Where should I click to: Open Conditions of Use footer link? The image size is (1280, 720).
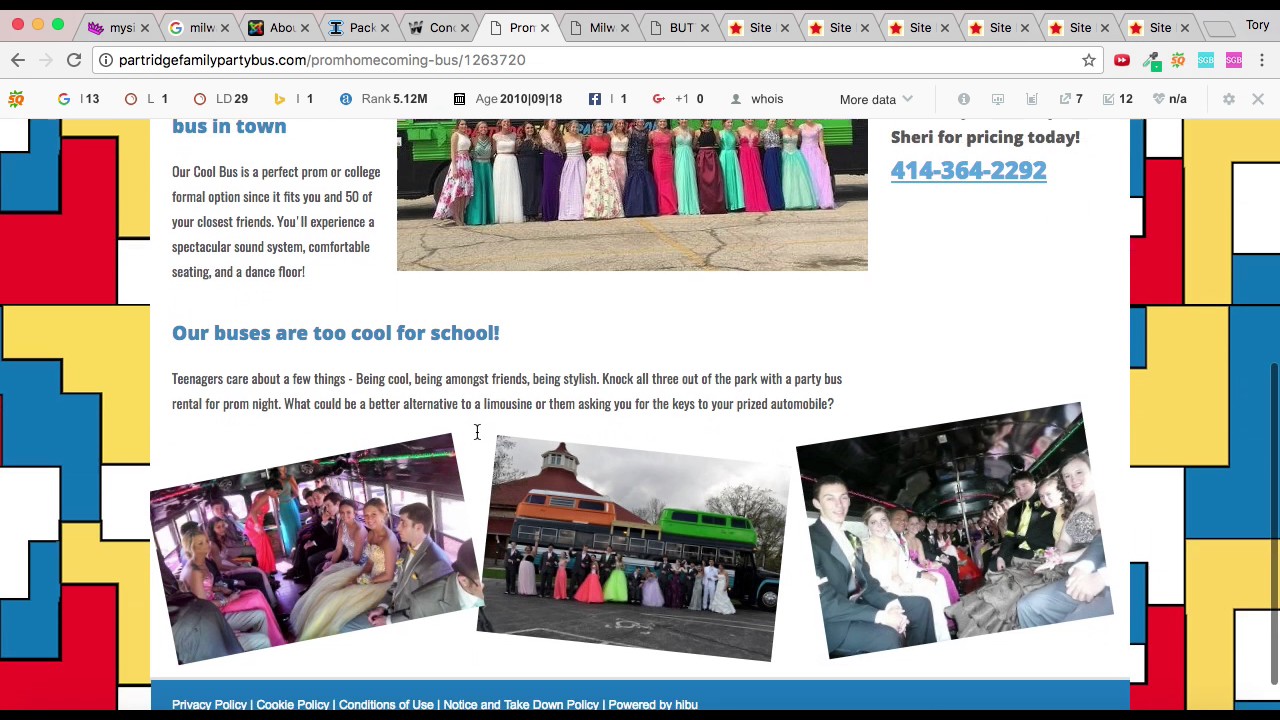[x=386, y=705]
